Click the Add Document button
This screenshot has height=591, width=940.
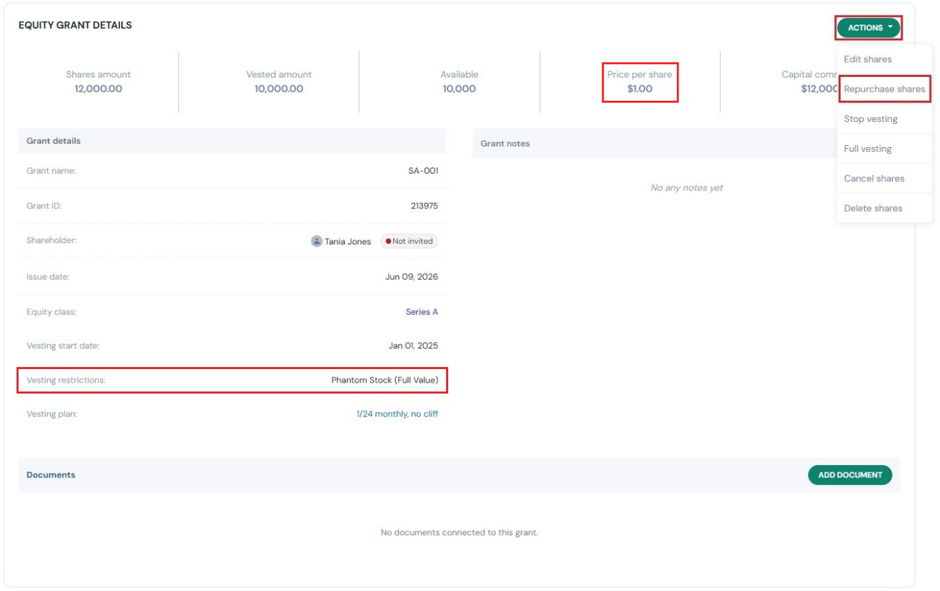point(849,475)
